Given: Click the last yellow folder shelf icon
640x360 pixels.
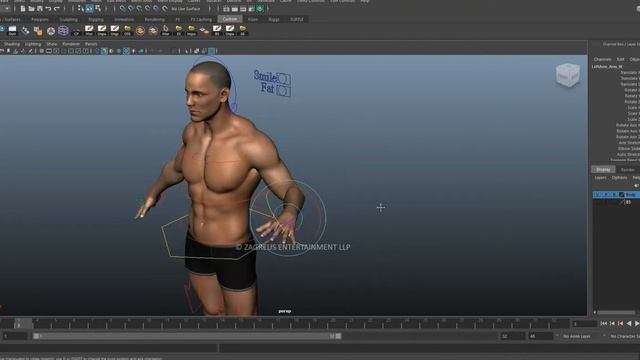Looking at the screenshot, I should [x=242, y=30].
